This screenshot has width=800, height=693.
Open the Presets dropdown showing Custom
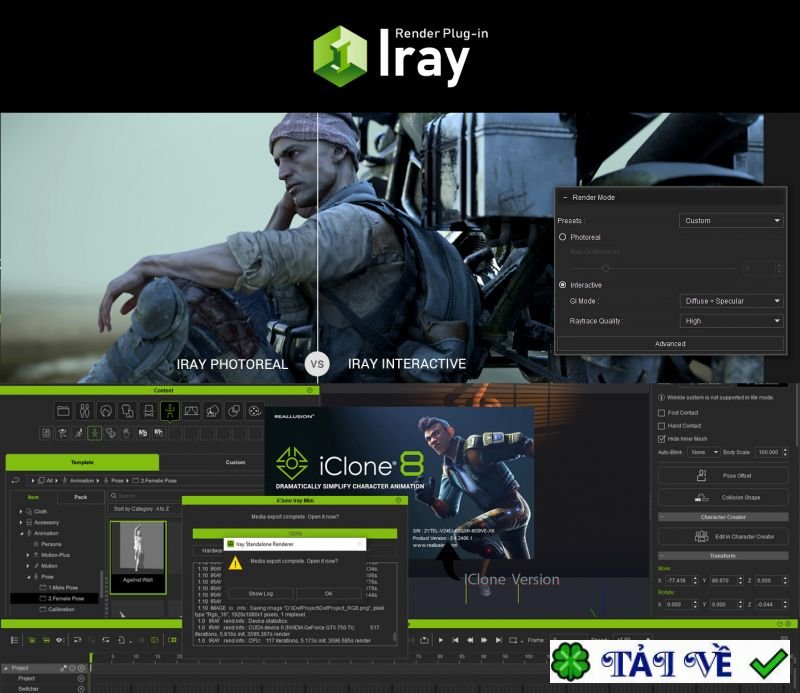(x=731, y=220)
